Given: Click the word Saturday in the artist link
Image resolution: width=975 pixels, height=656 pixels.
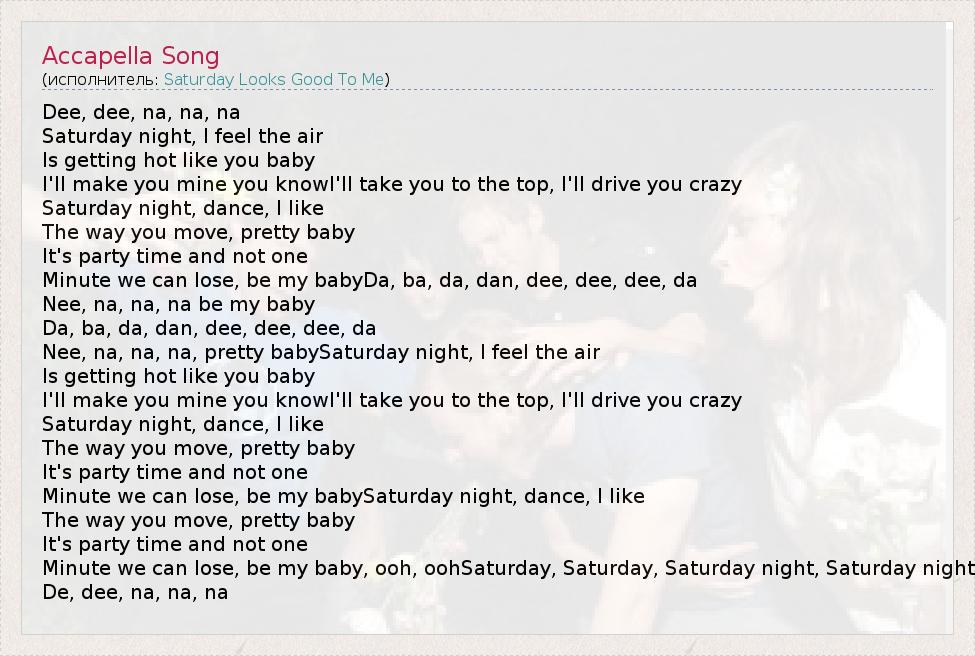Looking at the screenshot, I should pos(199,79).
